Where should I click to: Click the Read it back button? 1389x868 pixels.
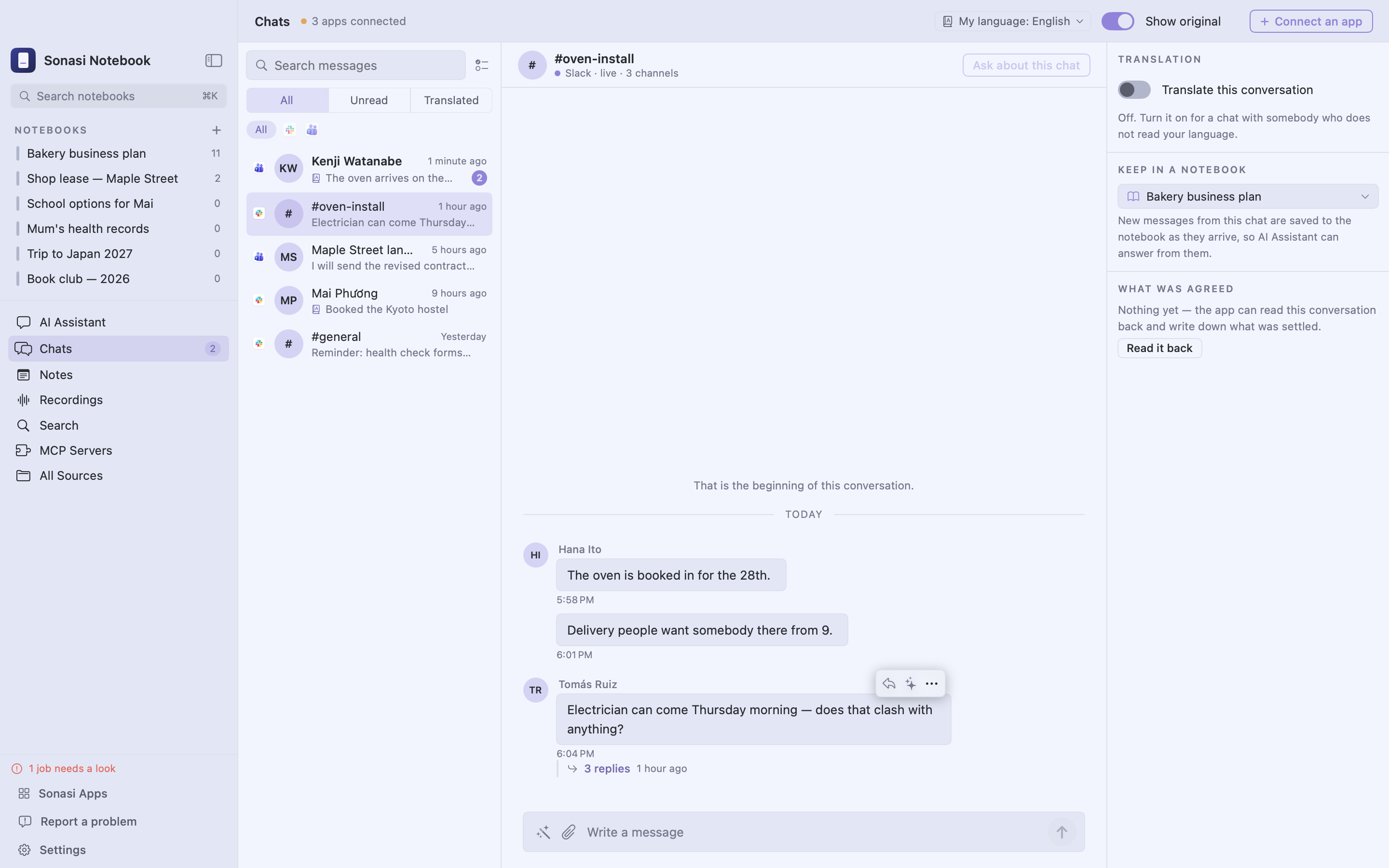click(1159, 348)
